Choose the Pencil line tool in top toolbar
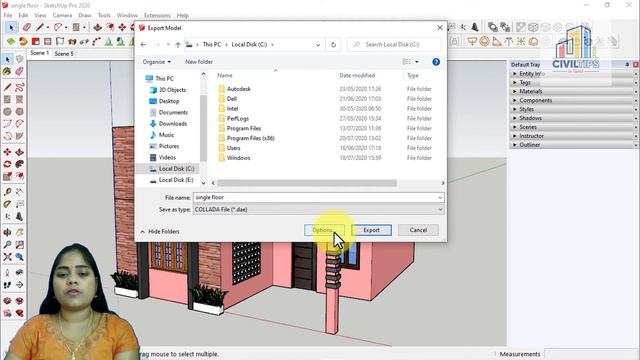Screen dimensions: 640x360 tap(40, 27)
